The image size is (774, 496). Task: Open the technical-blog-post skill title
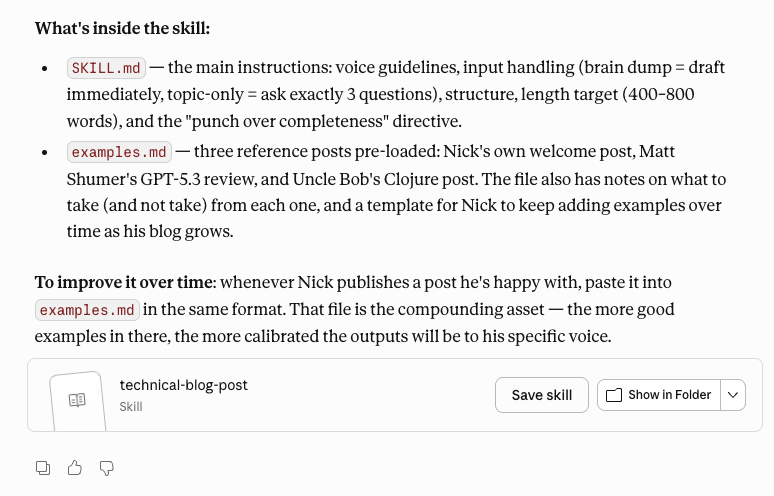[183, 385]
